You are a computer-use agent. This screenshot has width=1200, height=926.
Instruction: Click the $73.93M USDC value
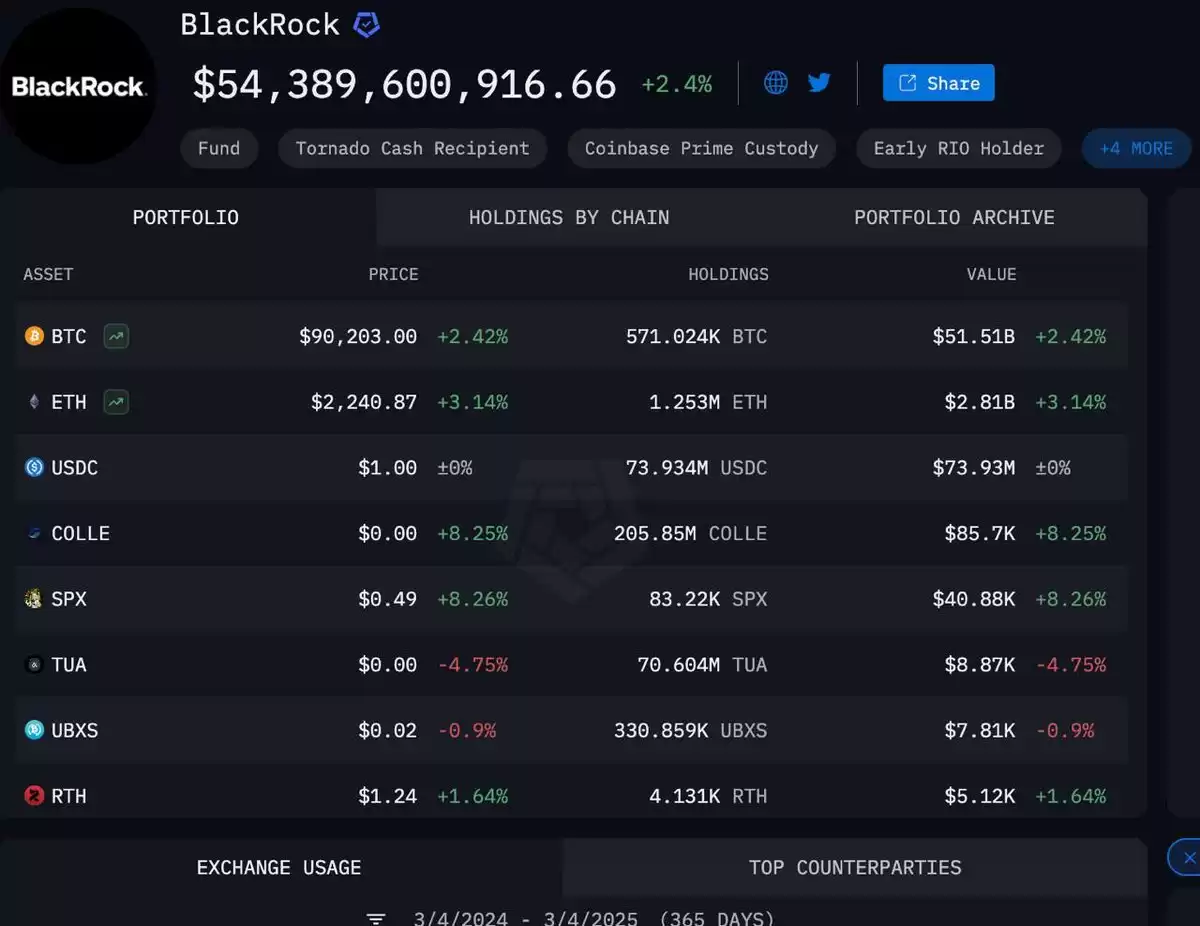tap(974, 467)
